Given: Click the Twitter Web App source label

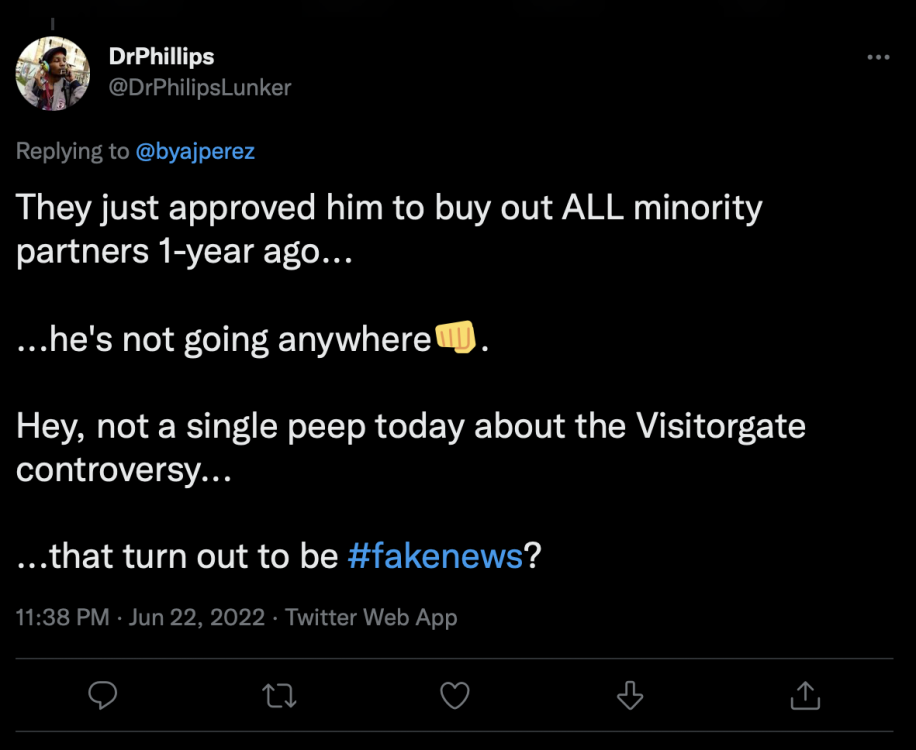Looking at the screenshot, I should 371,617.
